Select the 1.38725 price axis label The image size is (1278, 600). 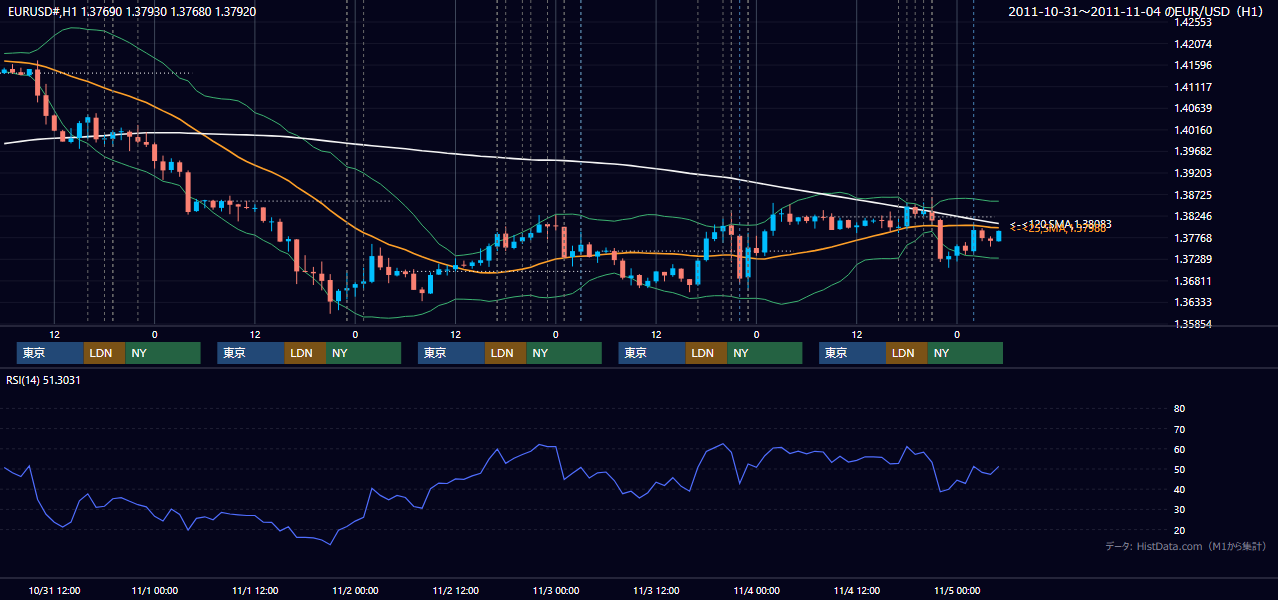[x=1193, y=194]
